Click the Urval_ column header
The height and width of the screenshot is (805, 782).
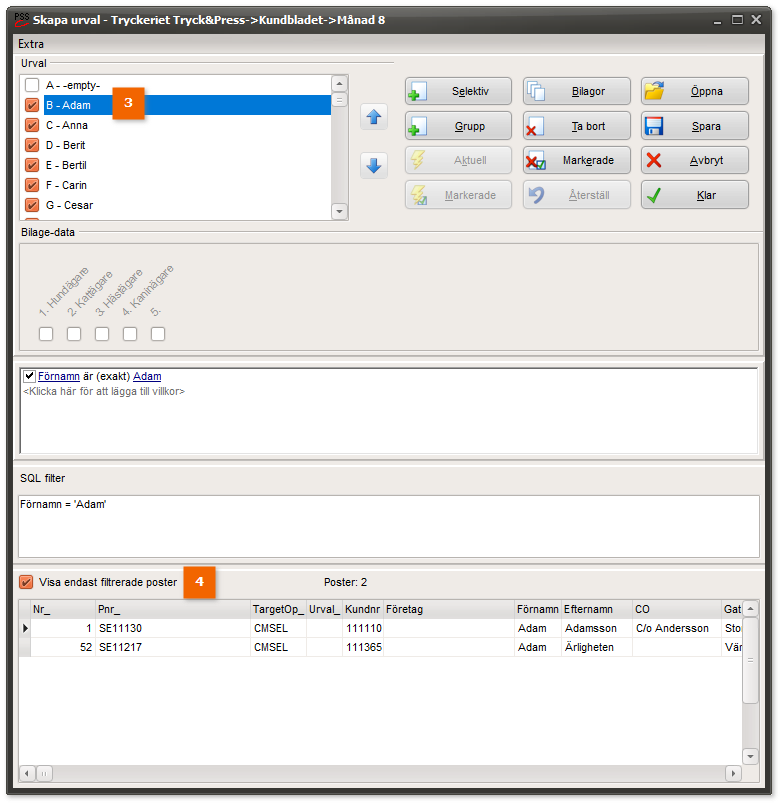point(324,609)
